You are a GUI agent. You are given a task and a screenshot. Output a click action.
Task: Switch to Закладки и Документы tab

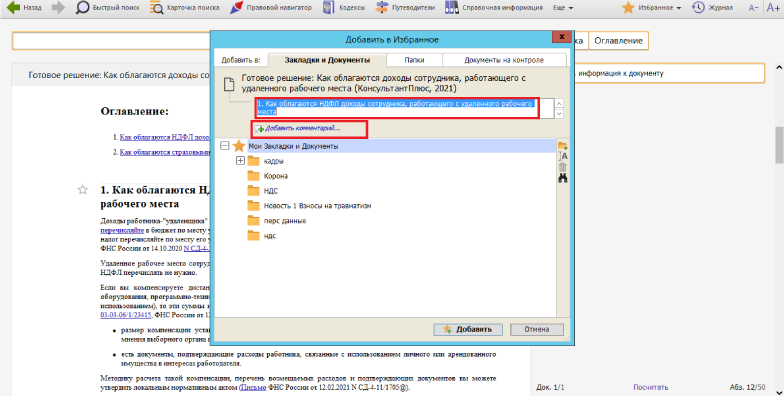327,60
